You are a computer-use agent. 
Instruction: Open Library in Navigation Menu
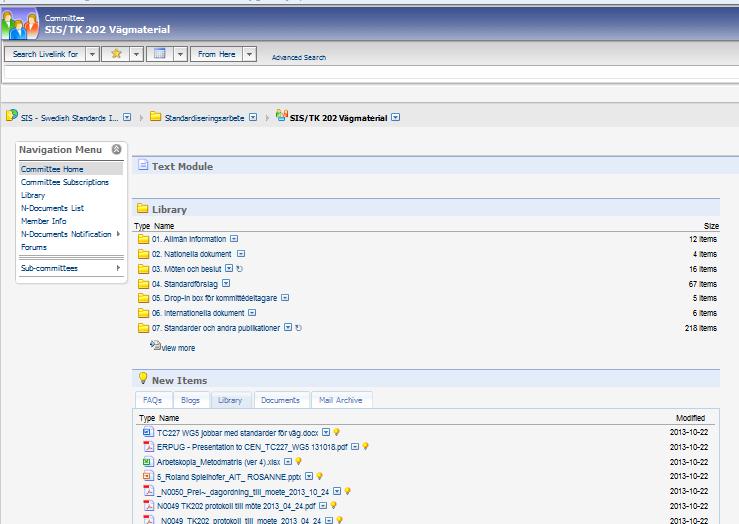tap(33, 195)
